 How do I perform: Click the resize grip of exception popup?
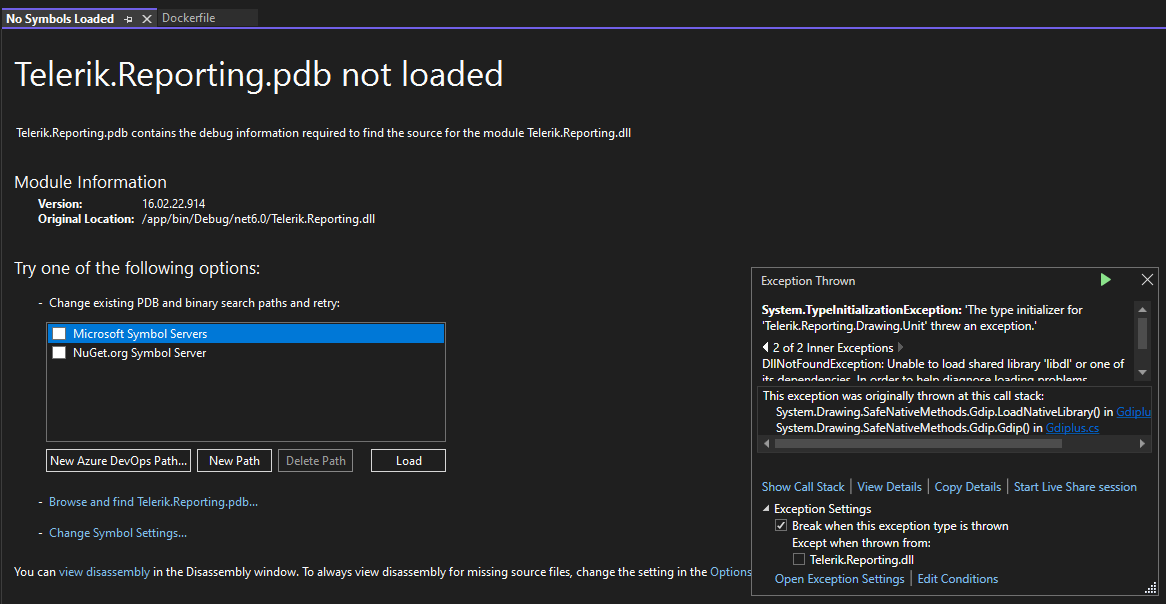click(x=1151, y=588)
